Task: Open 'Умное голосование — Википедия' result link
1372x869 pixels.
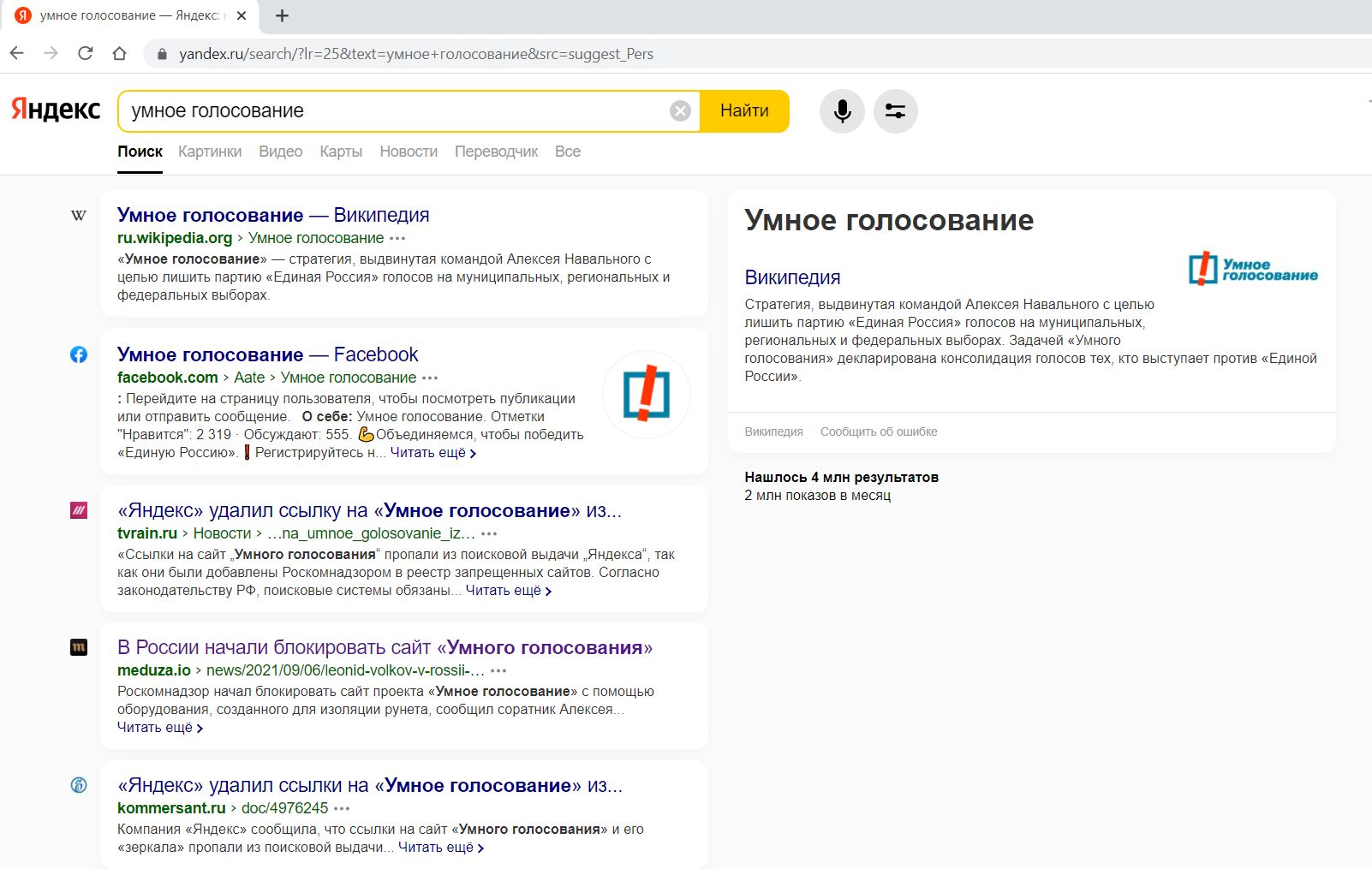Action: coord(272,215)
